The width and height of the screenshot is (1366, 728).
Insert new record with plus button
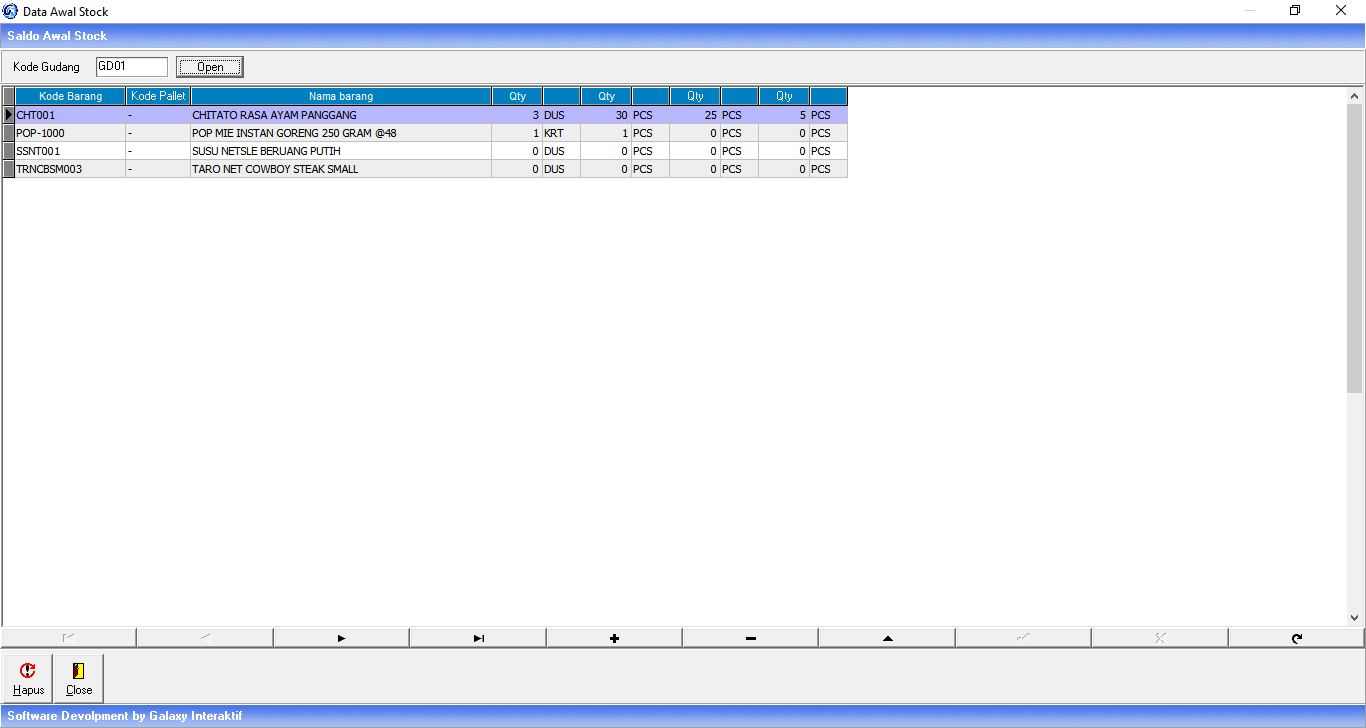[x=614, y=638]
